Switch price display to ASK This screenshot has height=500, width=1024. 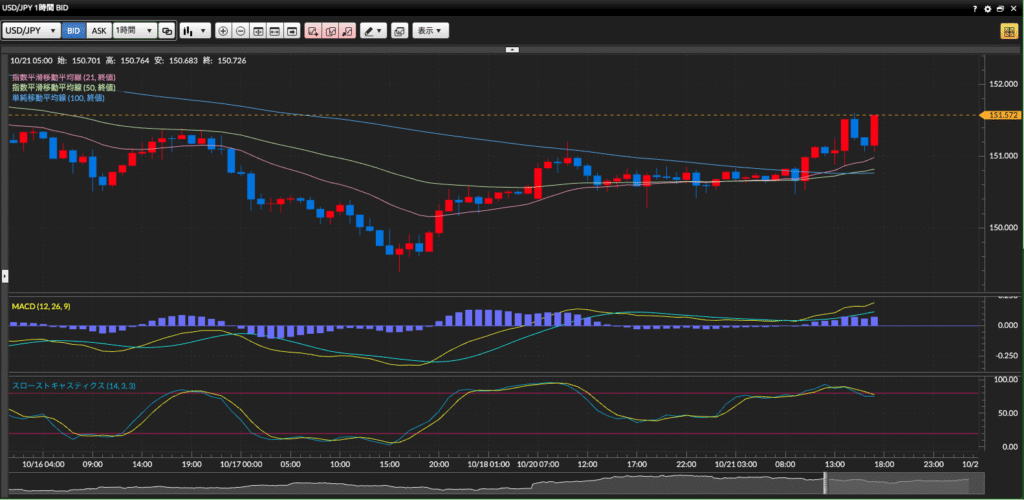[x=98, y=31]
